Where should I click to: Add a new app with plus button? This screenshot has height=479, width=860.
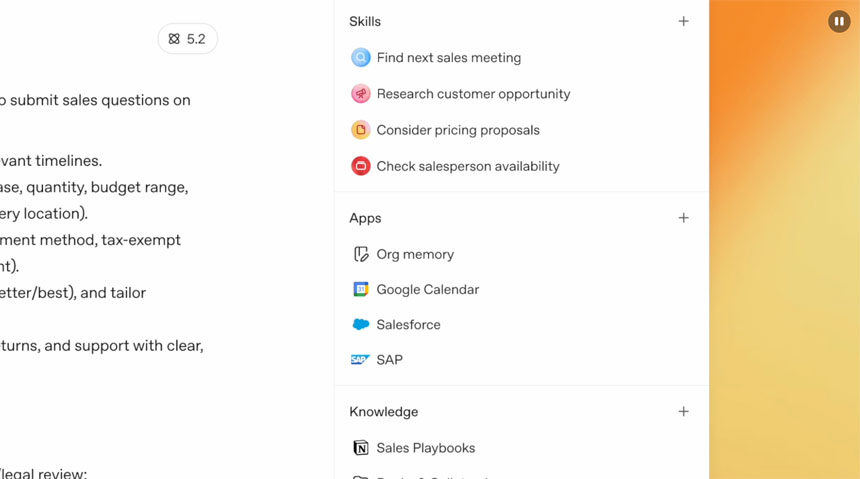point(683,218)
